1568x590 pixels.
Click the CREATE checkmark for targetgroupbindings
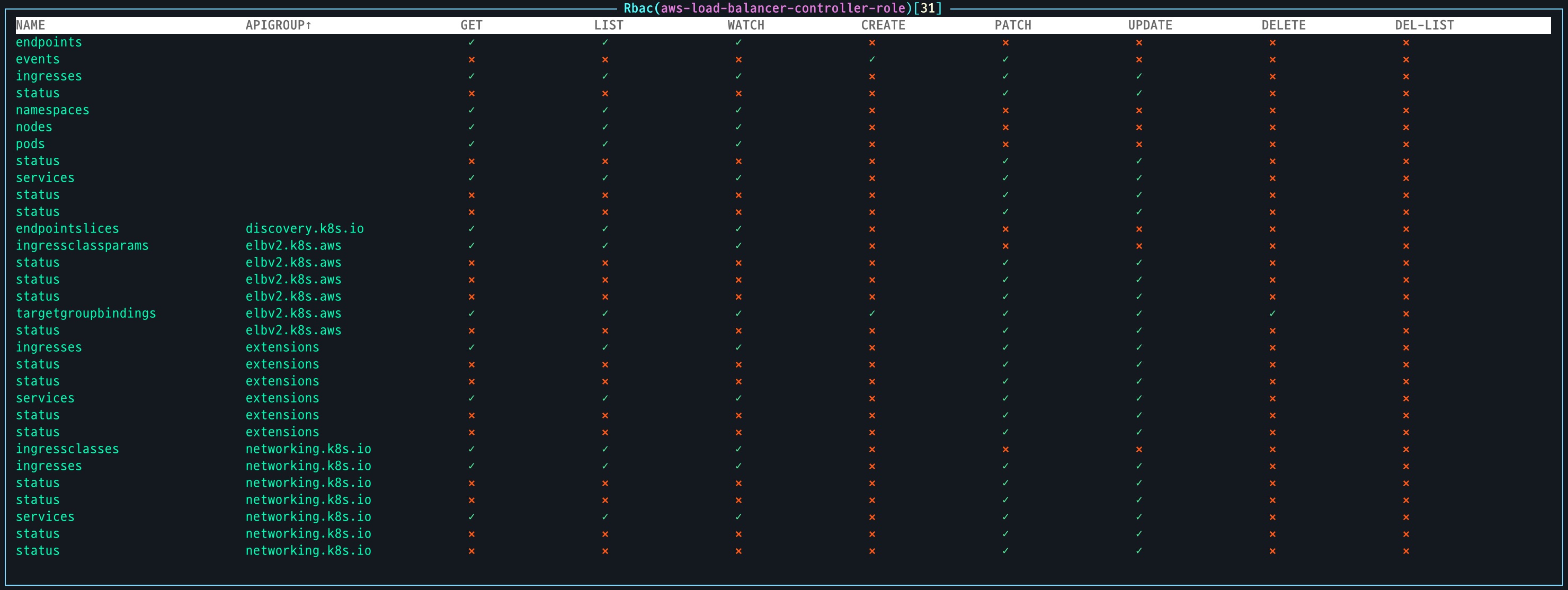coord(871,314)
